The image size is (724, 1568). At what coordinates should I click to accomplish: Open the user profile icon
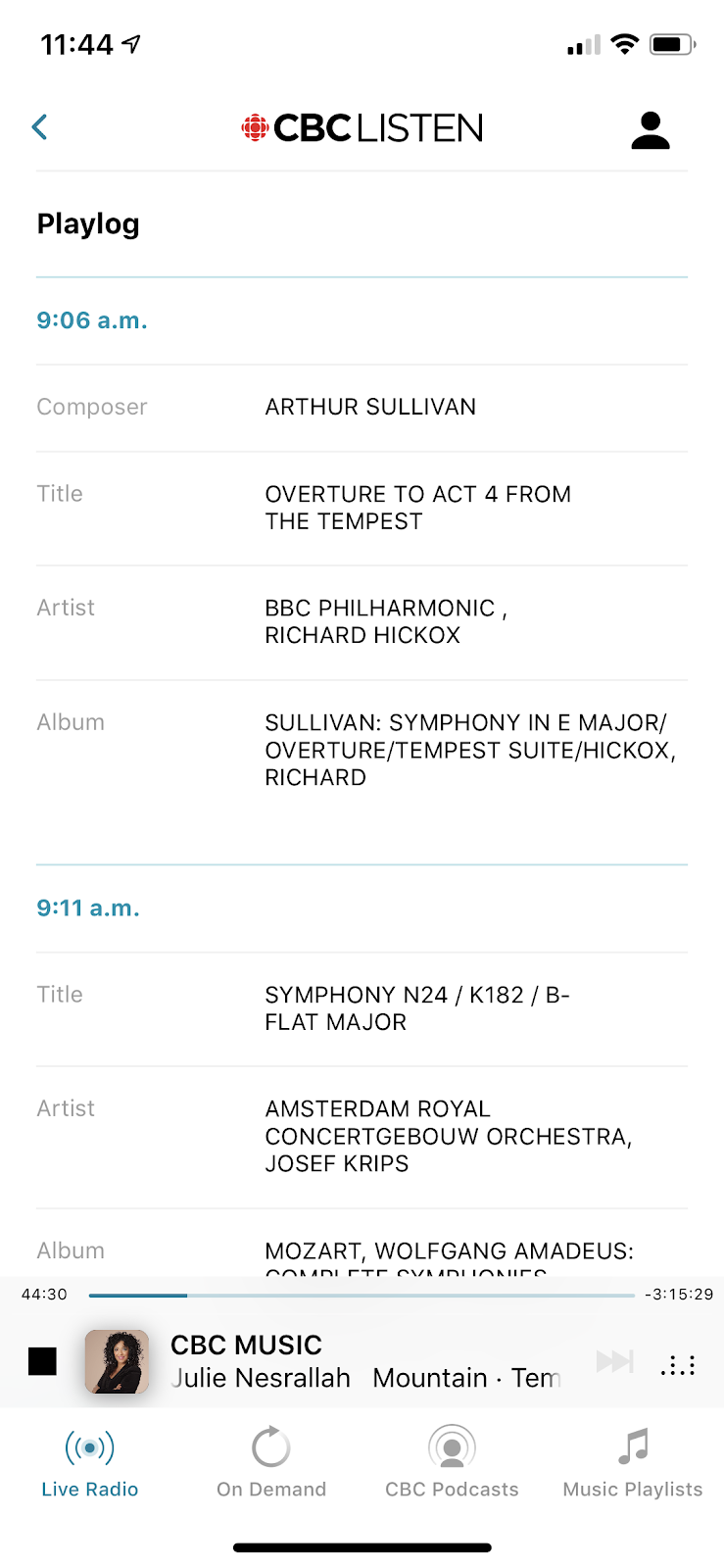[x=650, y=129]
